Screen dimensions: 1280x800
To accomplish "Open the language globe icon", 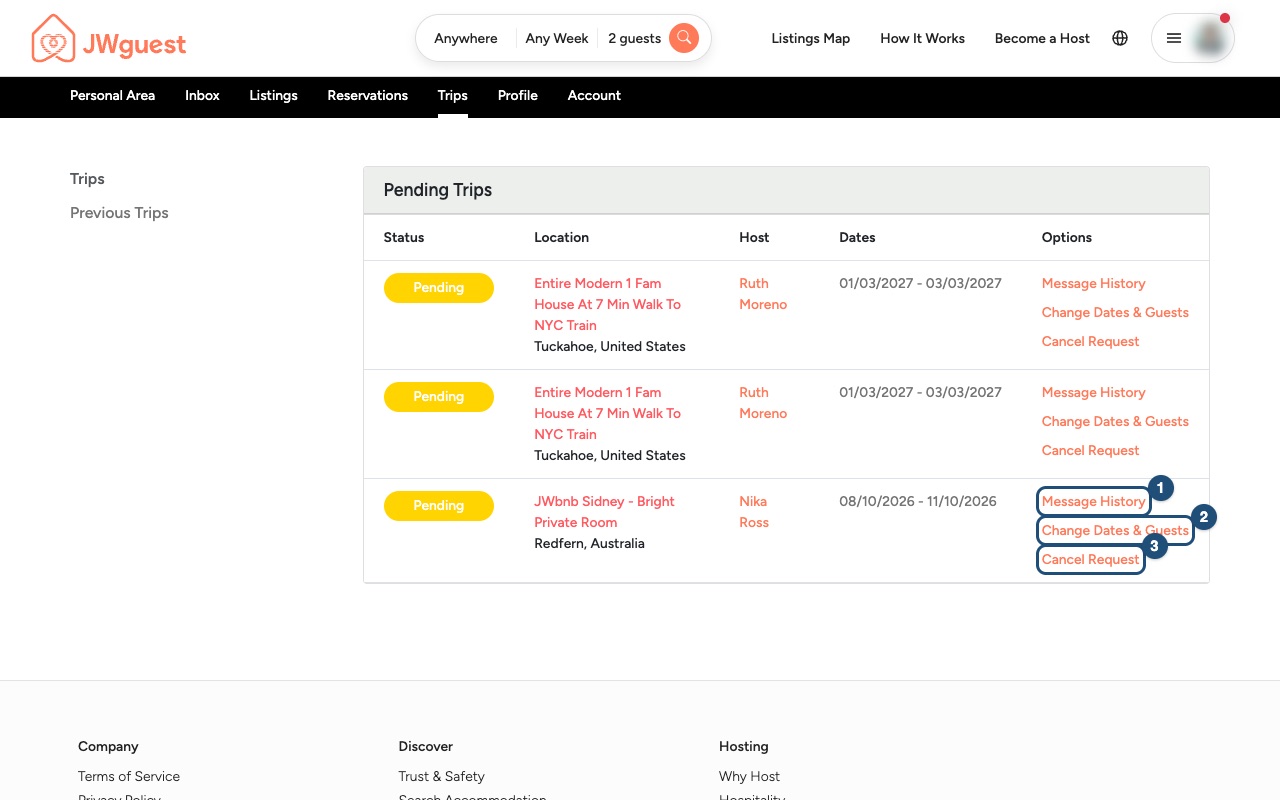I will [1120, 38].
